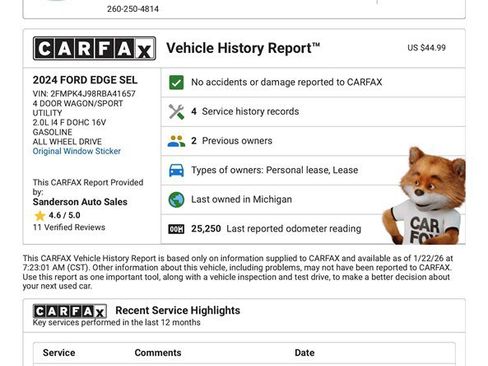Click the wrench service history icon
Screen dimensions: 488x366
tap(176, 112)
